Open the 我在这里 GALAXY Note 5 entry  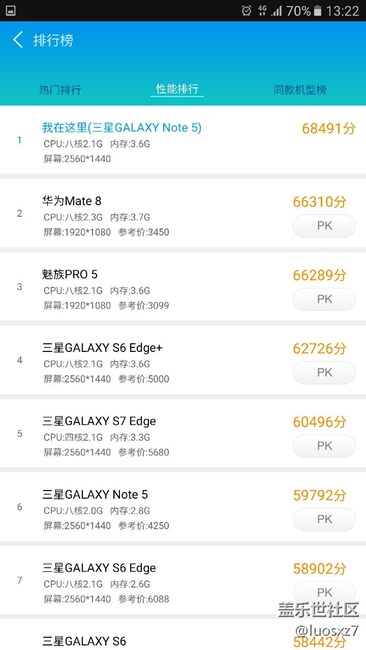183,140
